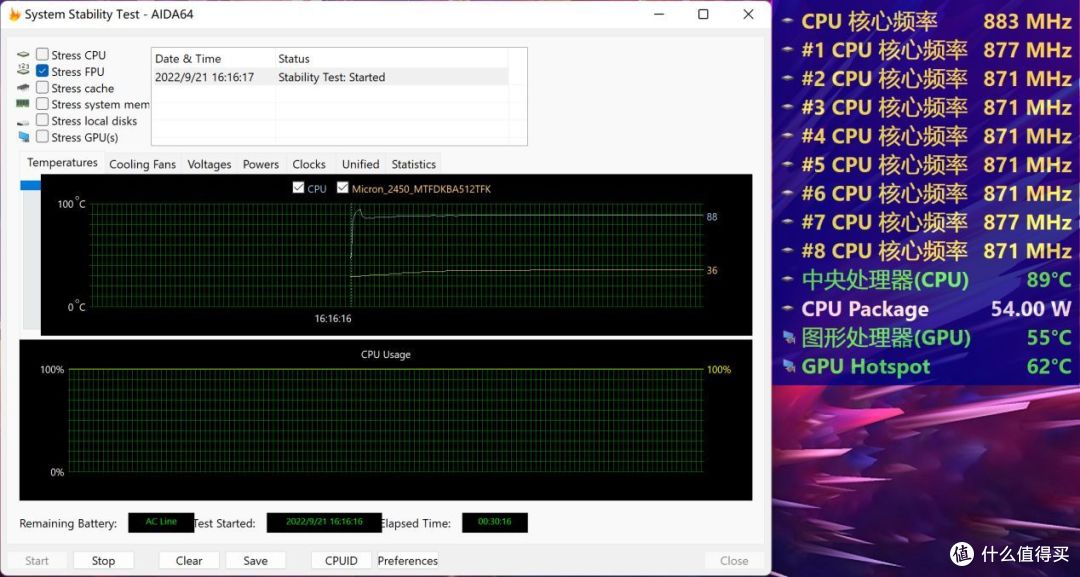Minimize the AIDA64 window
Image resolution: width=1080 pixels, height=577 pixels.
(657, 14)
